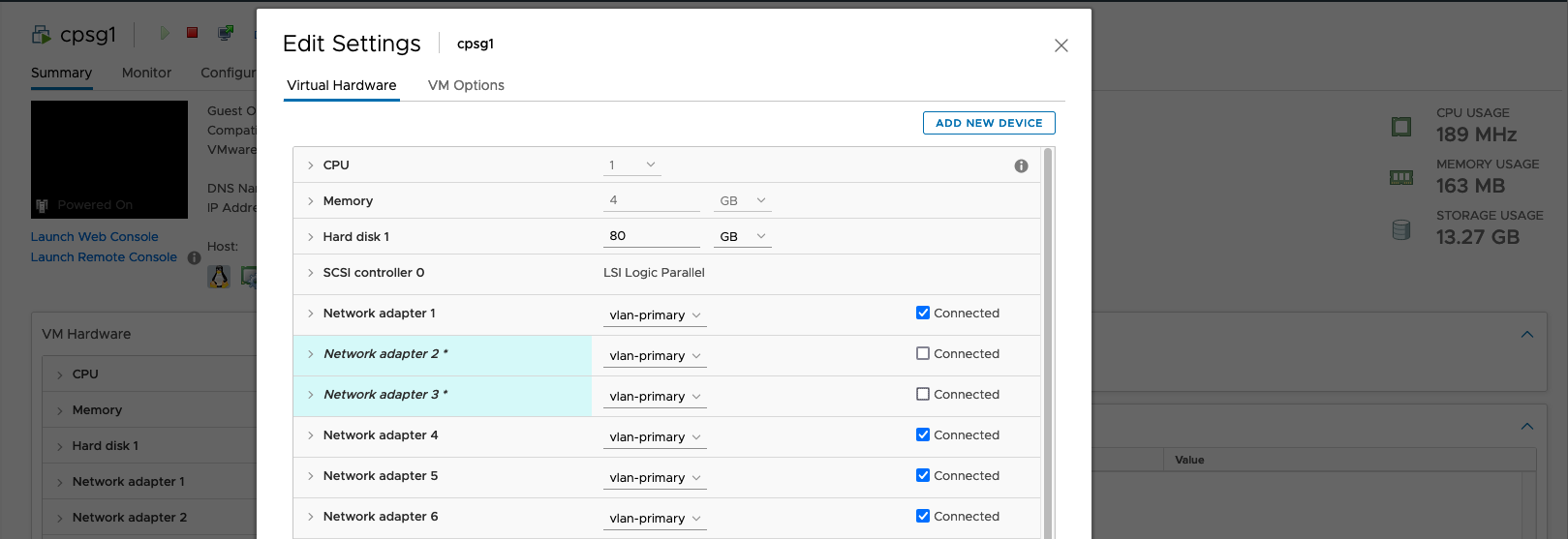Click the memory usage RAM icon
1568x539 pixels.
pos(1400,178)
